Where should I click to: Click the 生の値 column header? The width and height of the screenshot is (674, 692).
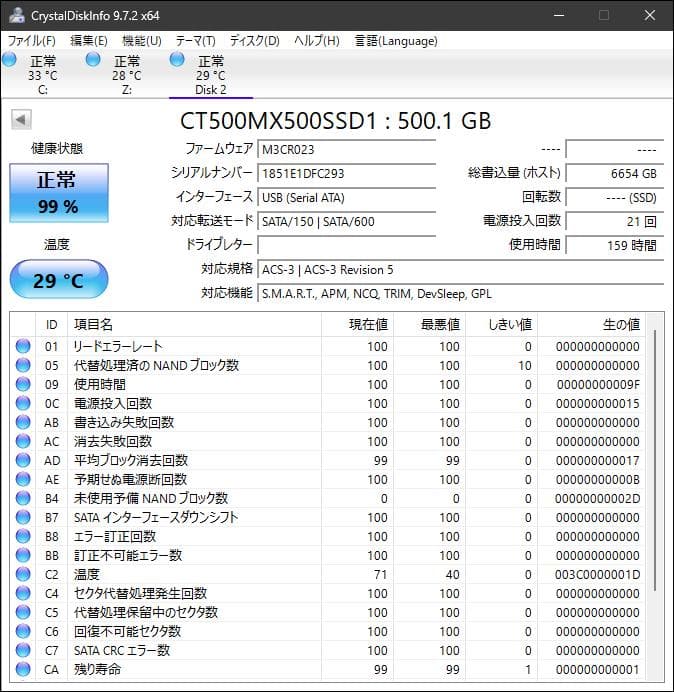591,325
